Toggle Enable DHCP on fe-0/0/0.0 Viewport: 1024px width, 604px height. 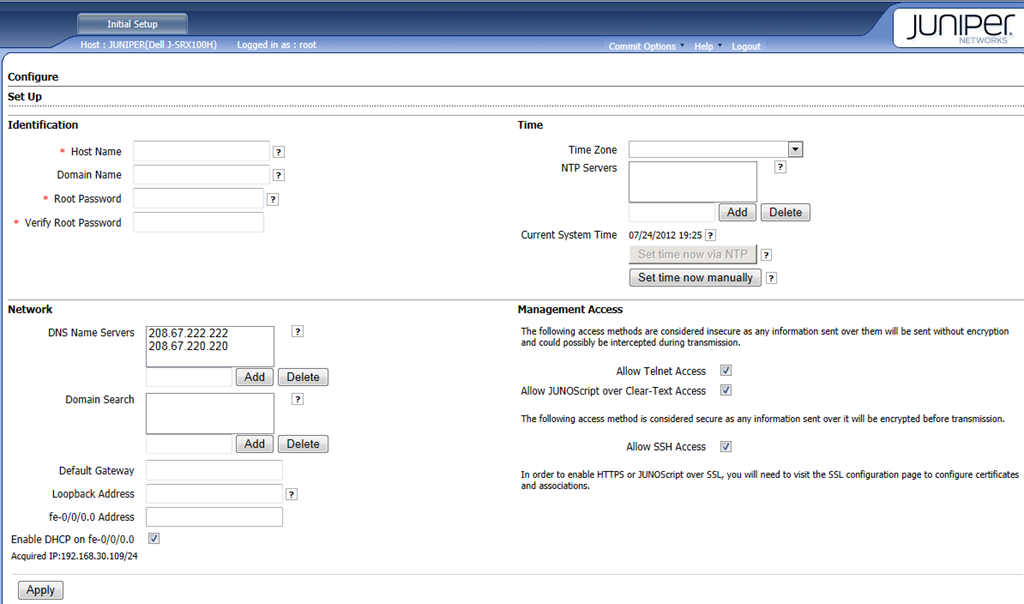tap(154, 539)
